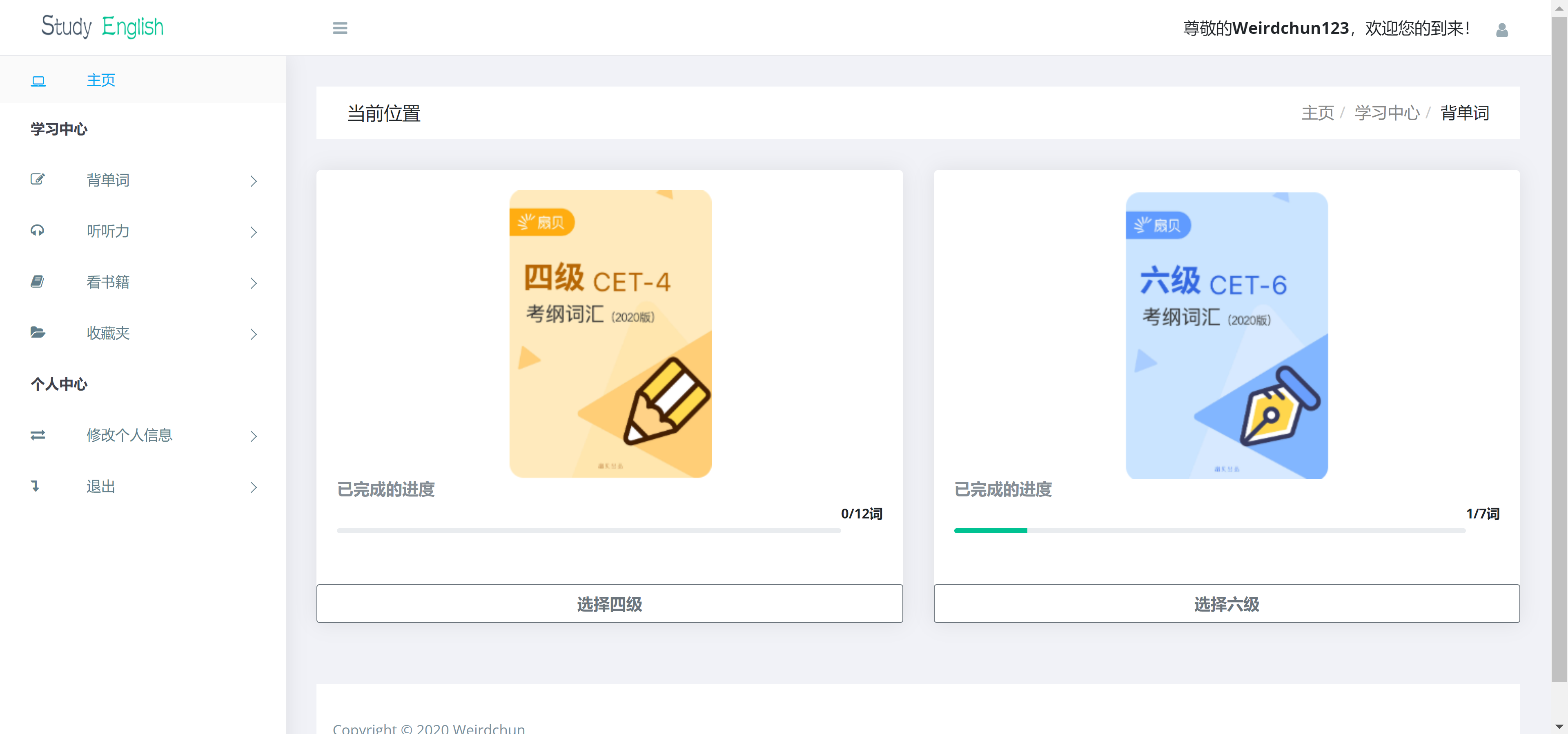Open the user profile avatar icon
Viewport: 1568px width, 734px height.
(x=1502, y=30)
